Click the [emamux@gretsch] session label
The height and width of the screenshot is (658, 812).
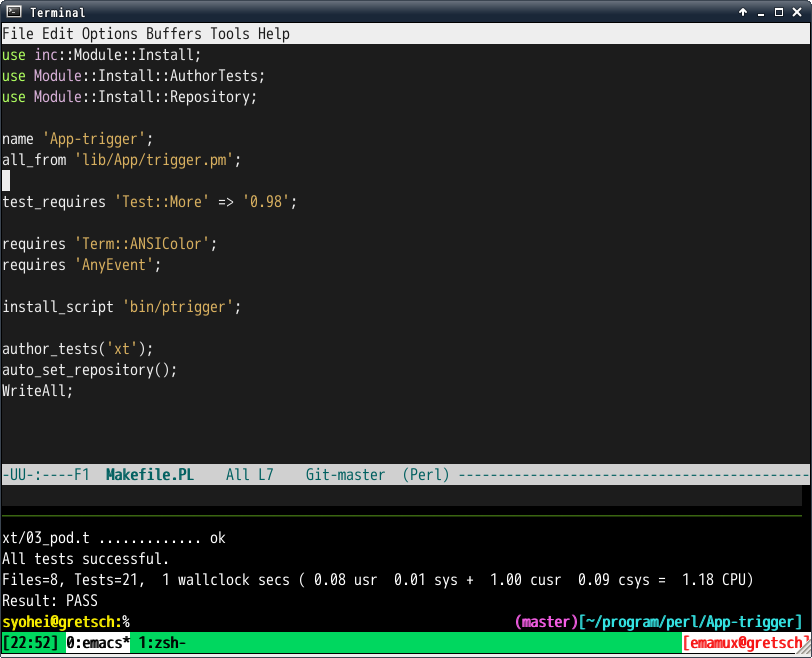click(745, 642)
